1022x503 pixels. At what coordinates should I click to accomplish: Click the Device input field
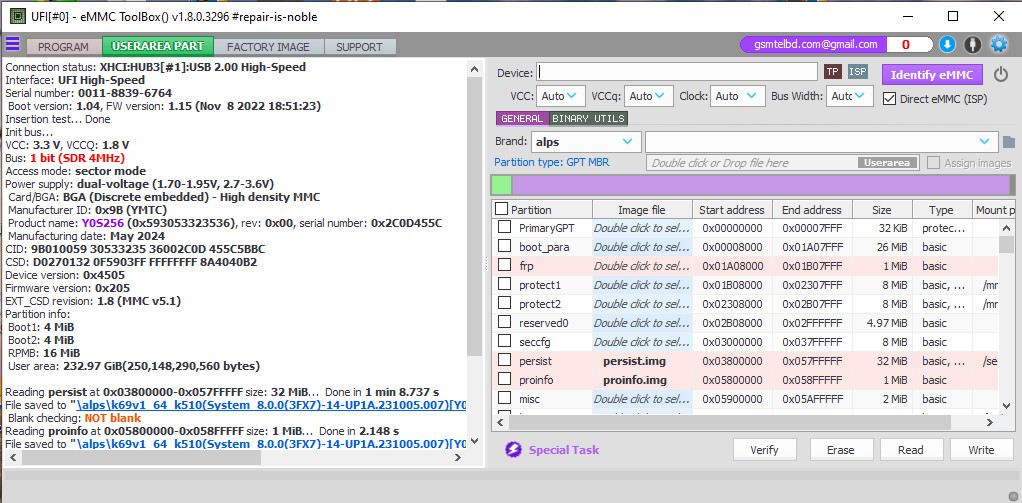click(x=677, y=72)
